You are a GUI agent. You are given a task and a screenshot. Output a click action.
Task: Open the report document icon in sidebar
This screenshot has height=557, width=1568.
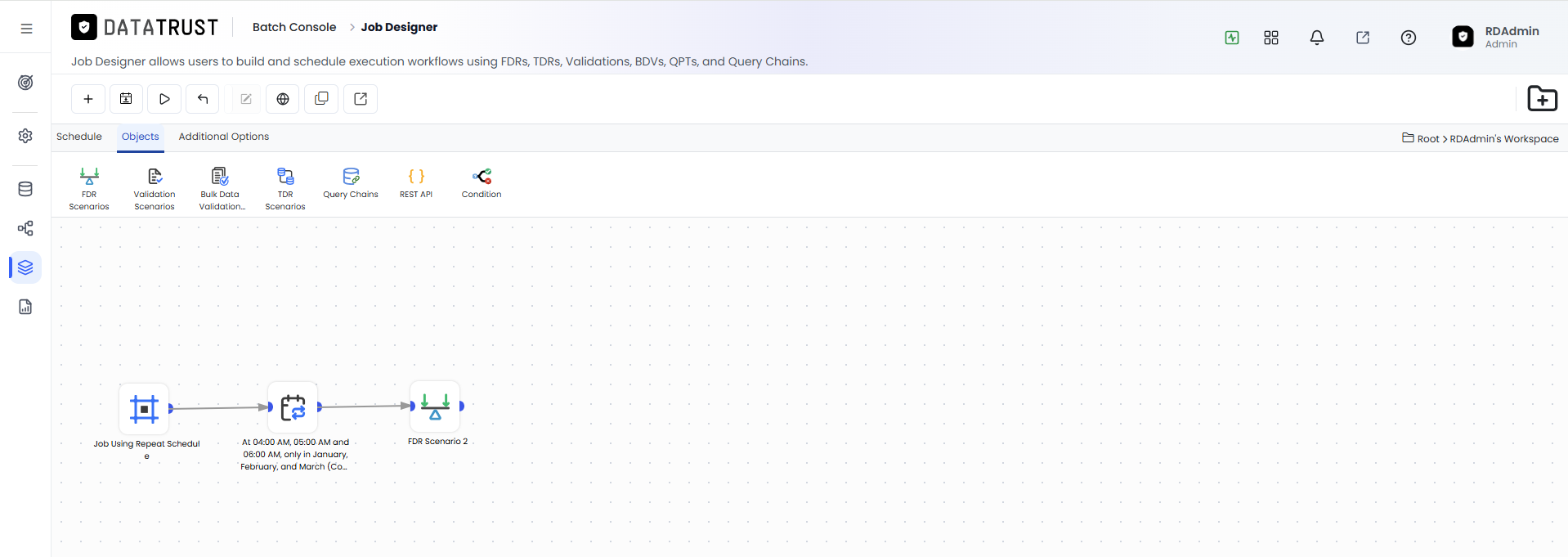(25, 307)
